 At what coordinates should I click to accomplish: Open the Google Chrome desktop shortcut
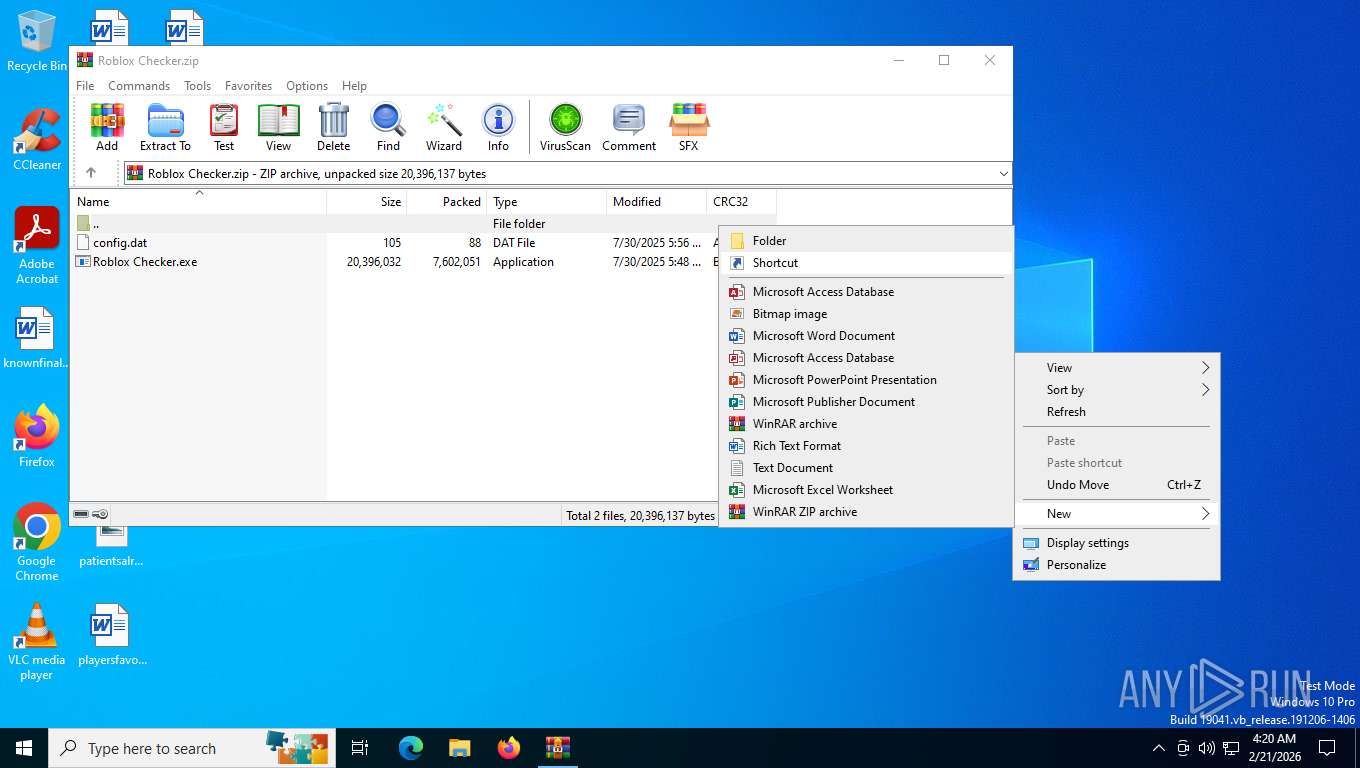point(37,542)
